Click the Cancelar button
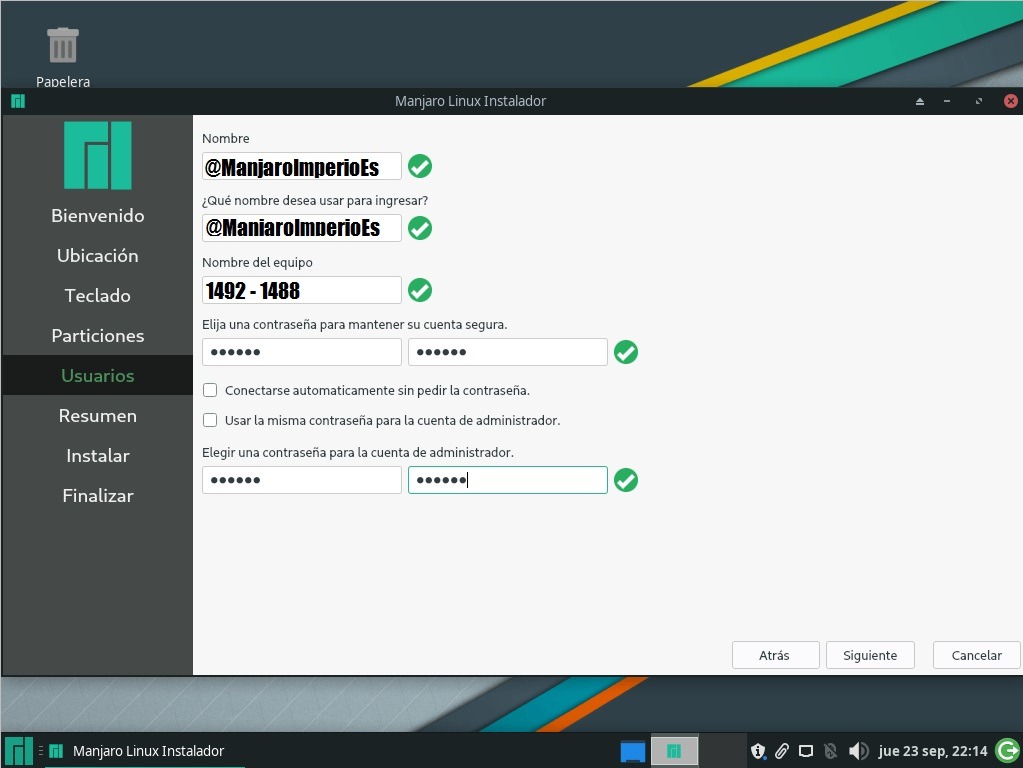The image size is (1023, 768). (976, 655)
